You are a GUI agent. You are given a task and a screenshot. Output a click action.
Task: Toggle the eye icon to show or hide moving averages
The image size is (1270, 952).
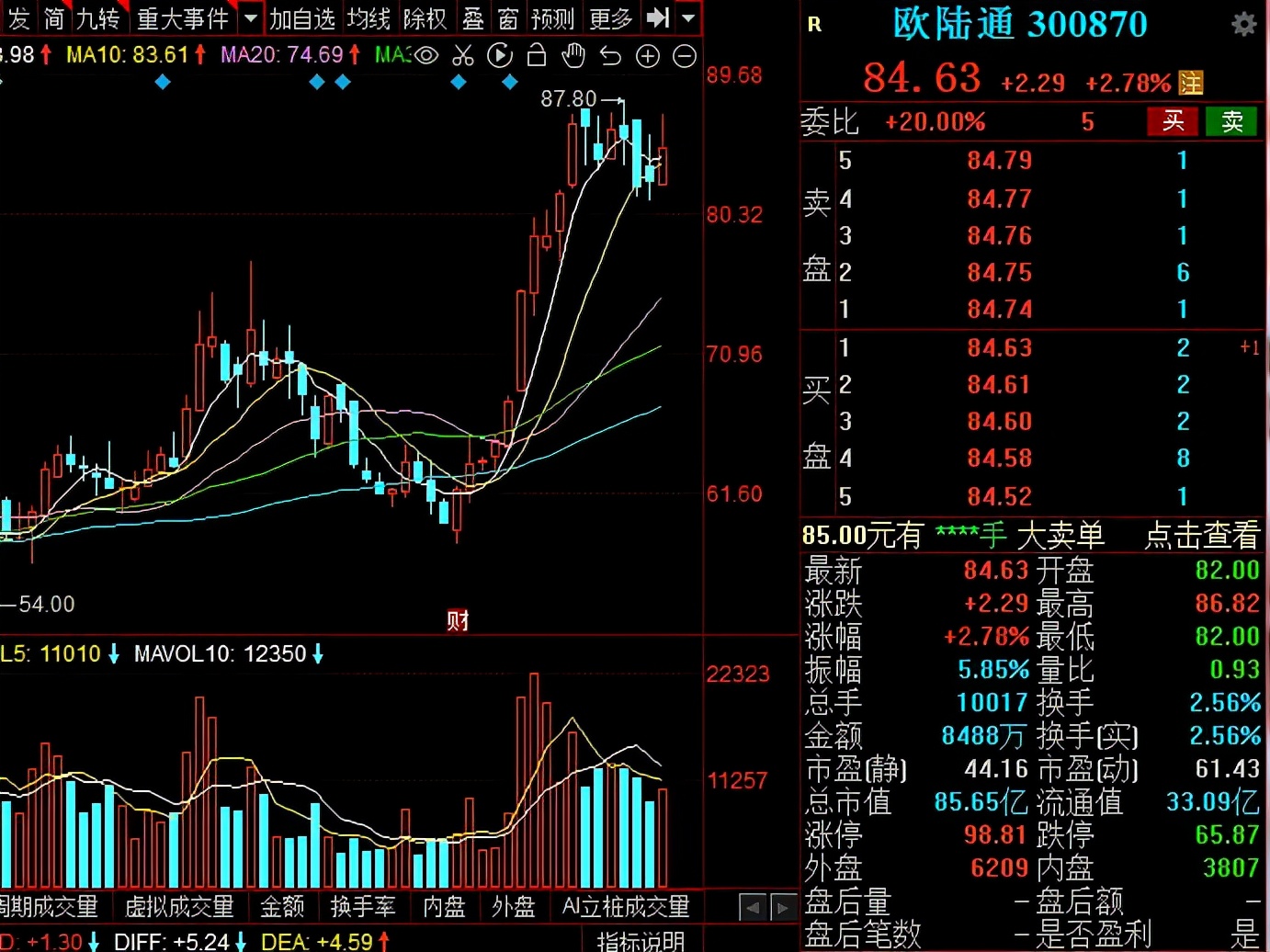point(426,56)
